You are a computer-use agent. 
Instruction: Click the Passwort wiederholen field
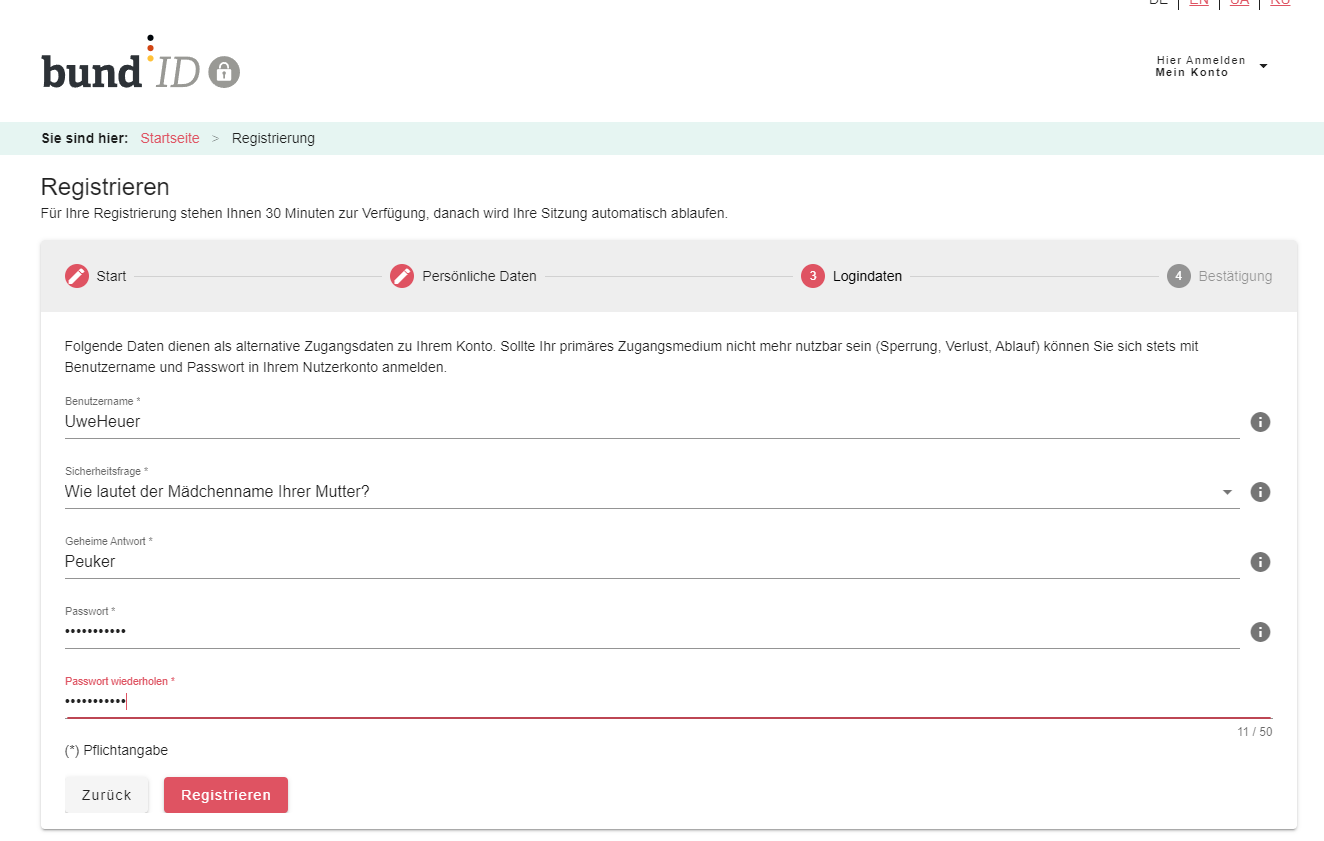(650, 702)
